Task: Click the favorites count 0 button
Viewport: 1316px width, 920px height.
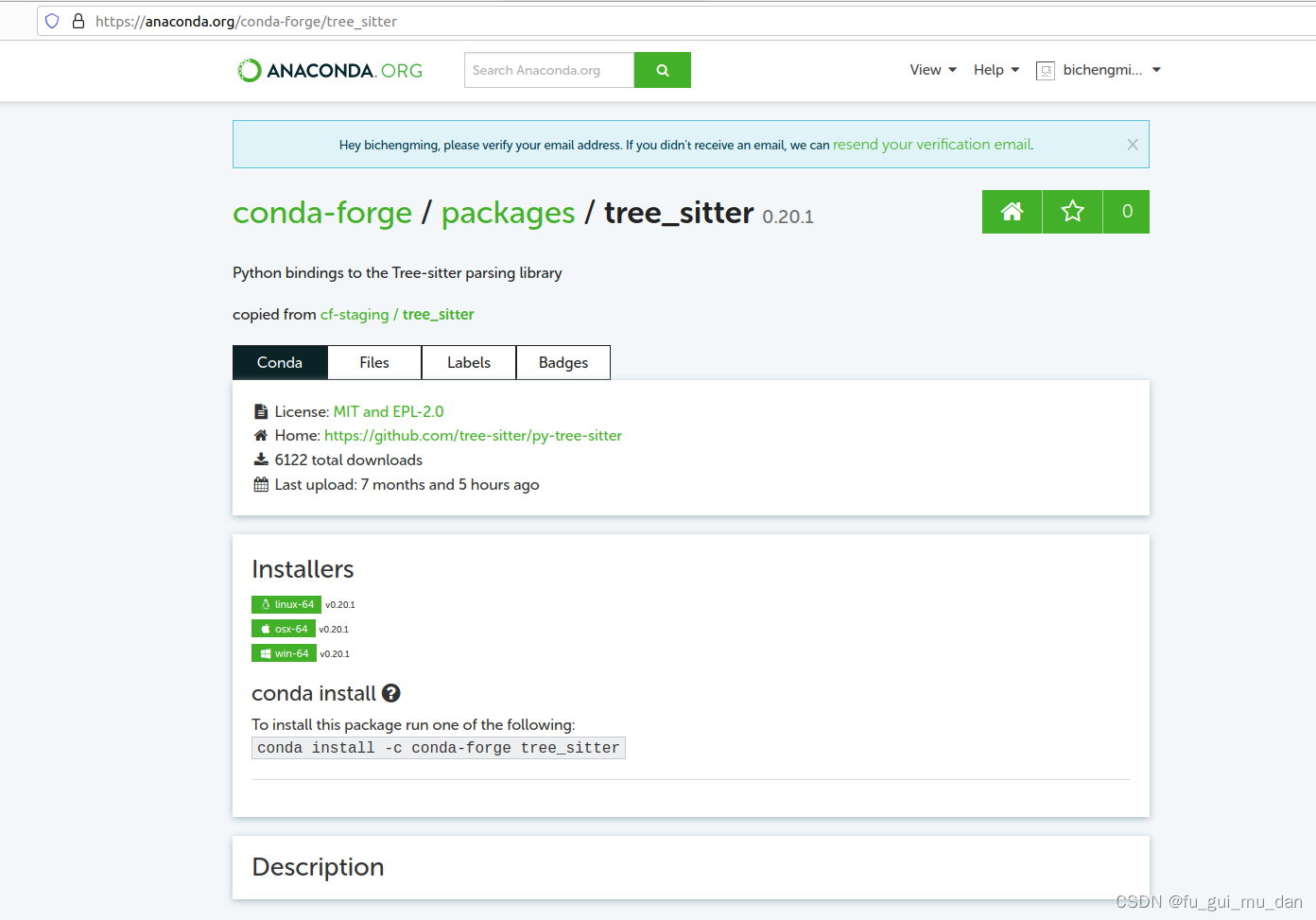Action: tap(1127, 212)
